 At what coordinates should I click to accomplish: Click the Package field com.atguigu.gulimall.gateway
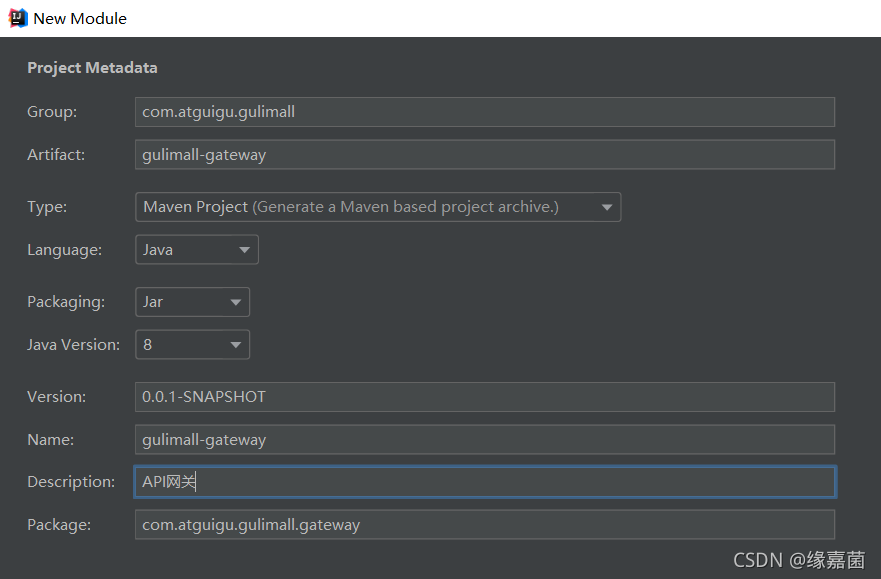(485, 525)
